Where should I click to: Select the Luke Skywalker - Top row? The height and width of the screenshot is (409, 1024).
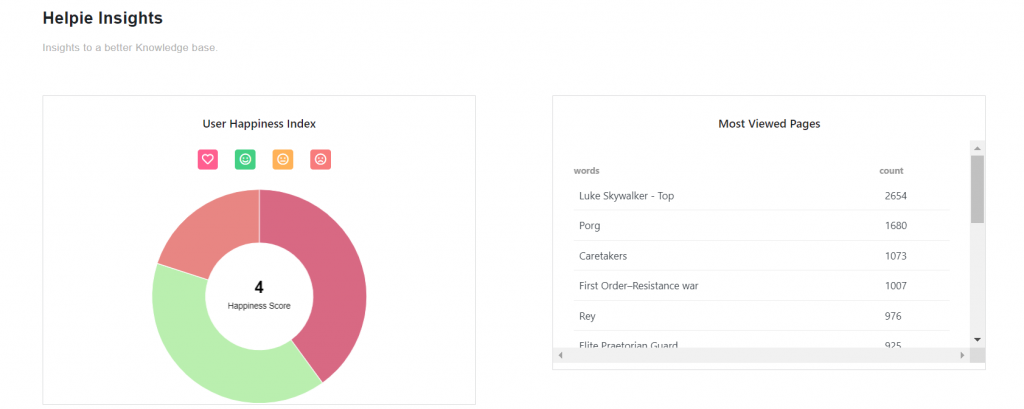(x=626, y=196)
